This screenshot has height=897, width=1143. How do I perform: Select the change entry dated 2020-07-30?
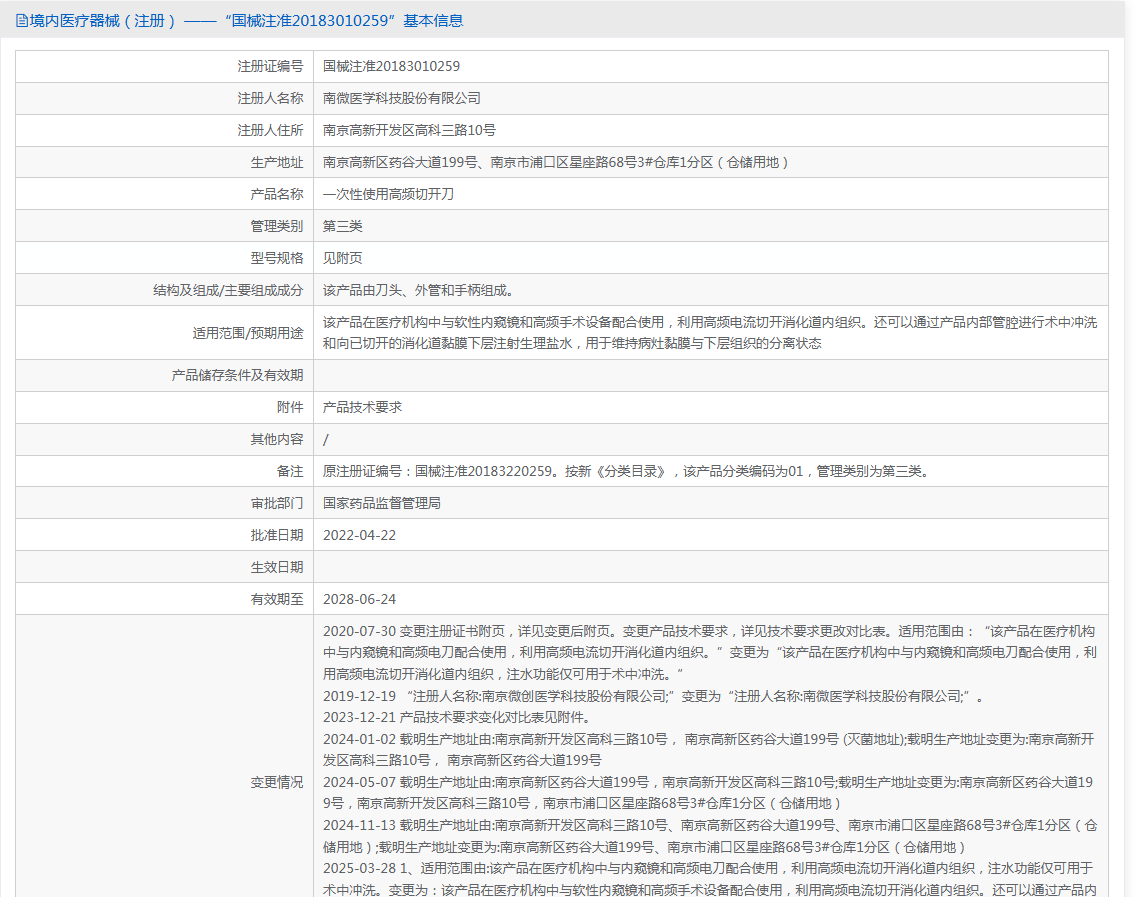pos(710,653)
